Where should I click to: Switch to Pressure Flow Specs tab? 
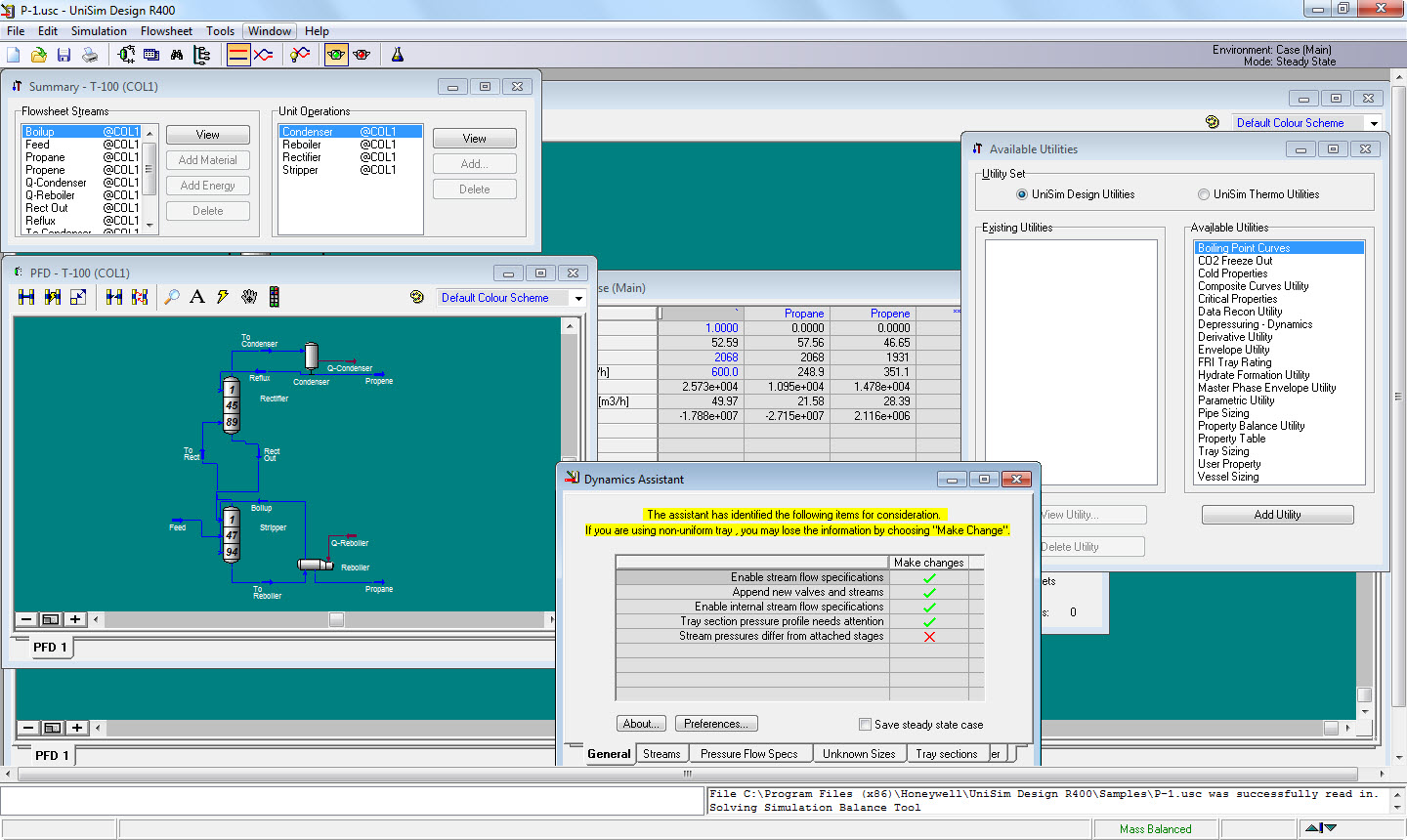748,754
